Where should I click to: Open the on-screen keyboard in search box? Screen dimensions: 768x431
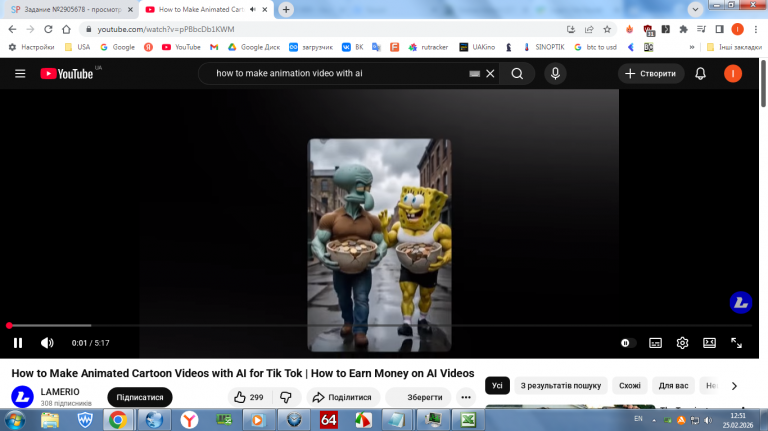click(x=474, y=73)
